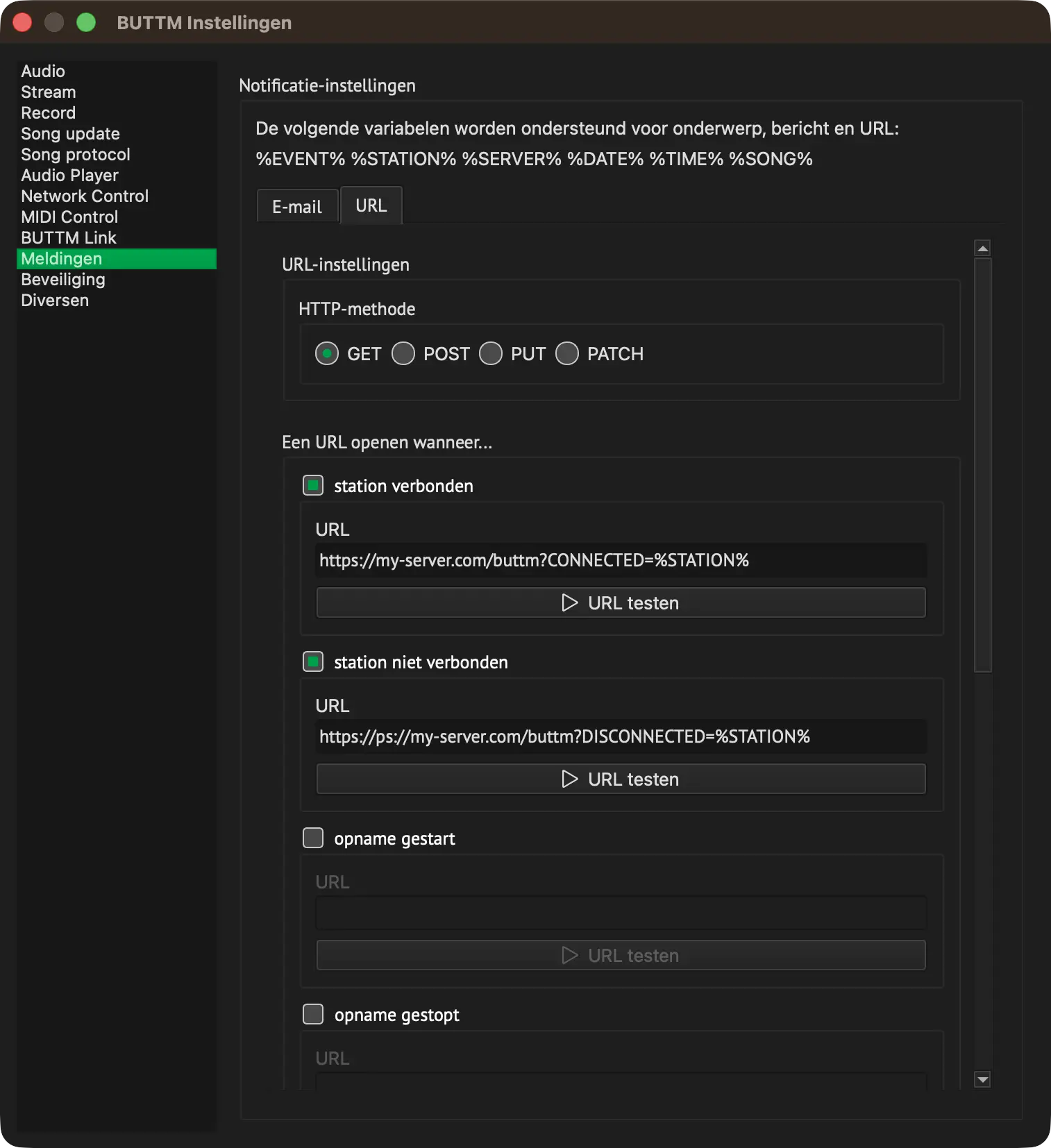Click the 'opname gestart' URL input field
This screenshot has height=1148, width=1051.
[x=621, y=913]
